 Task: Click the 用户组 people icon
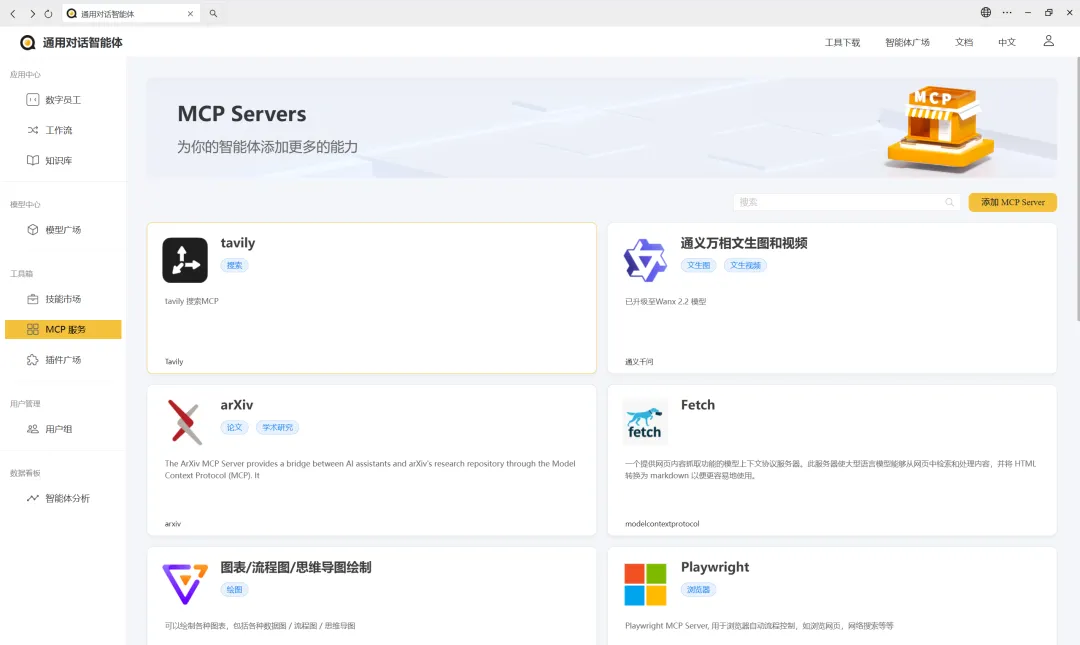(x=32, y=429)
